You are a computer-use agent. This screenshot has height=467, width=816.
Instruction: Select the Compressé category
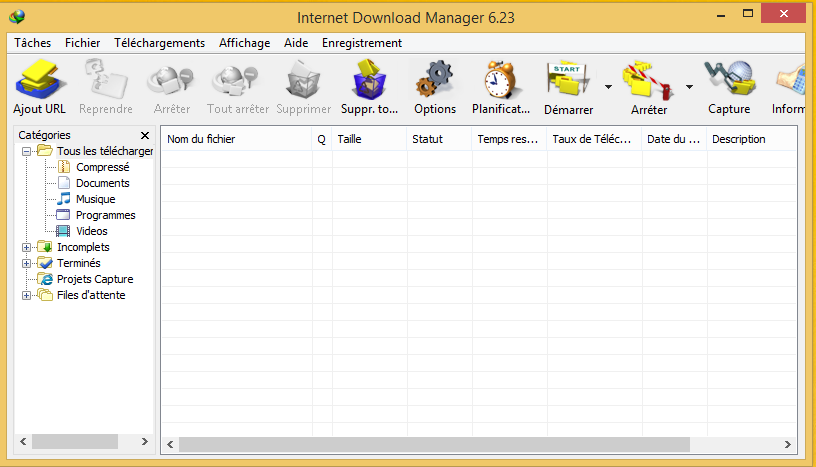[x=103, y=167]
